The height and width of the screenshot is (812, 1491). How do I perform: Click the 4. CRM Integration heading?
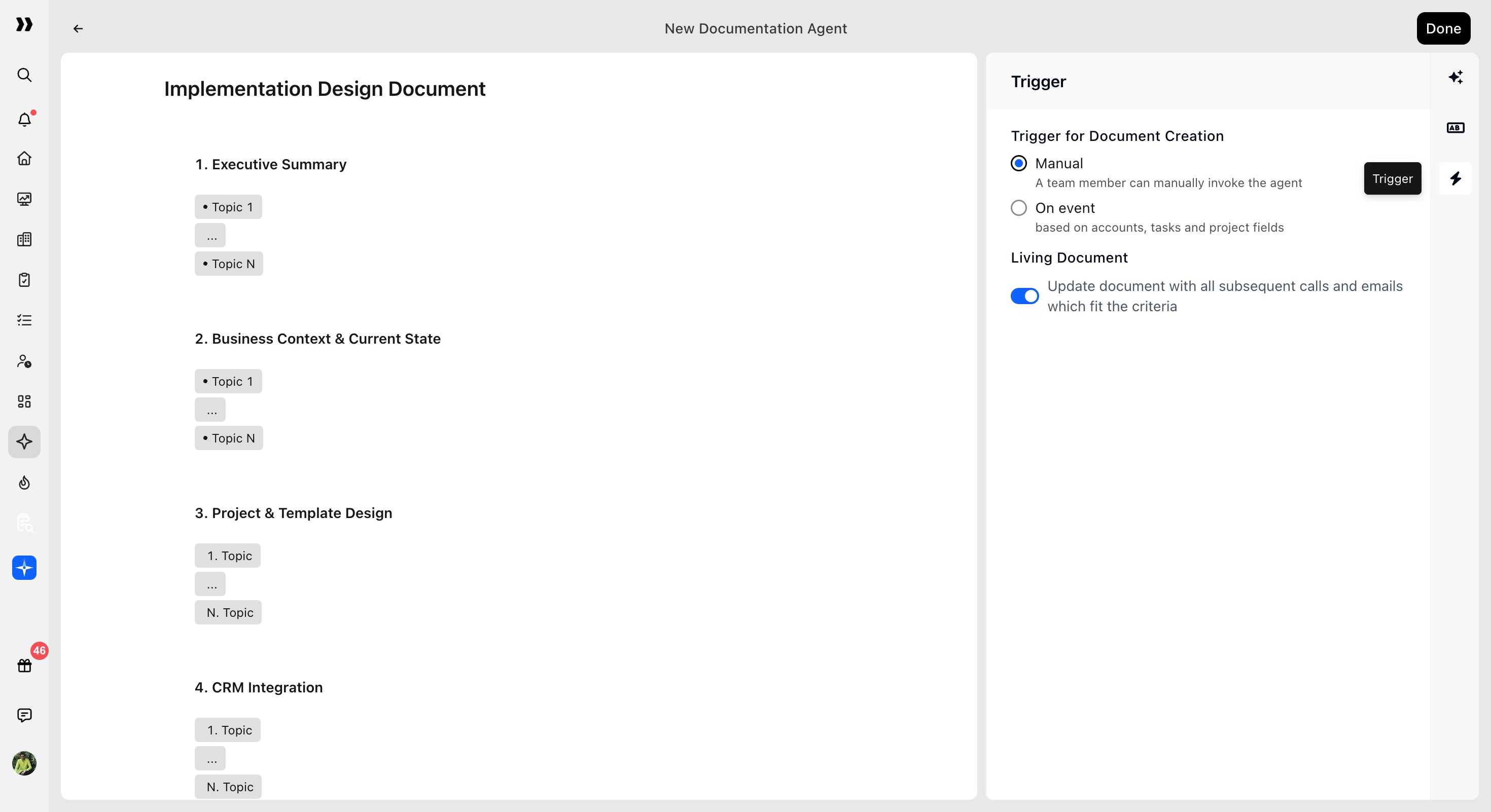point(259,688)
